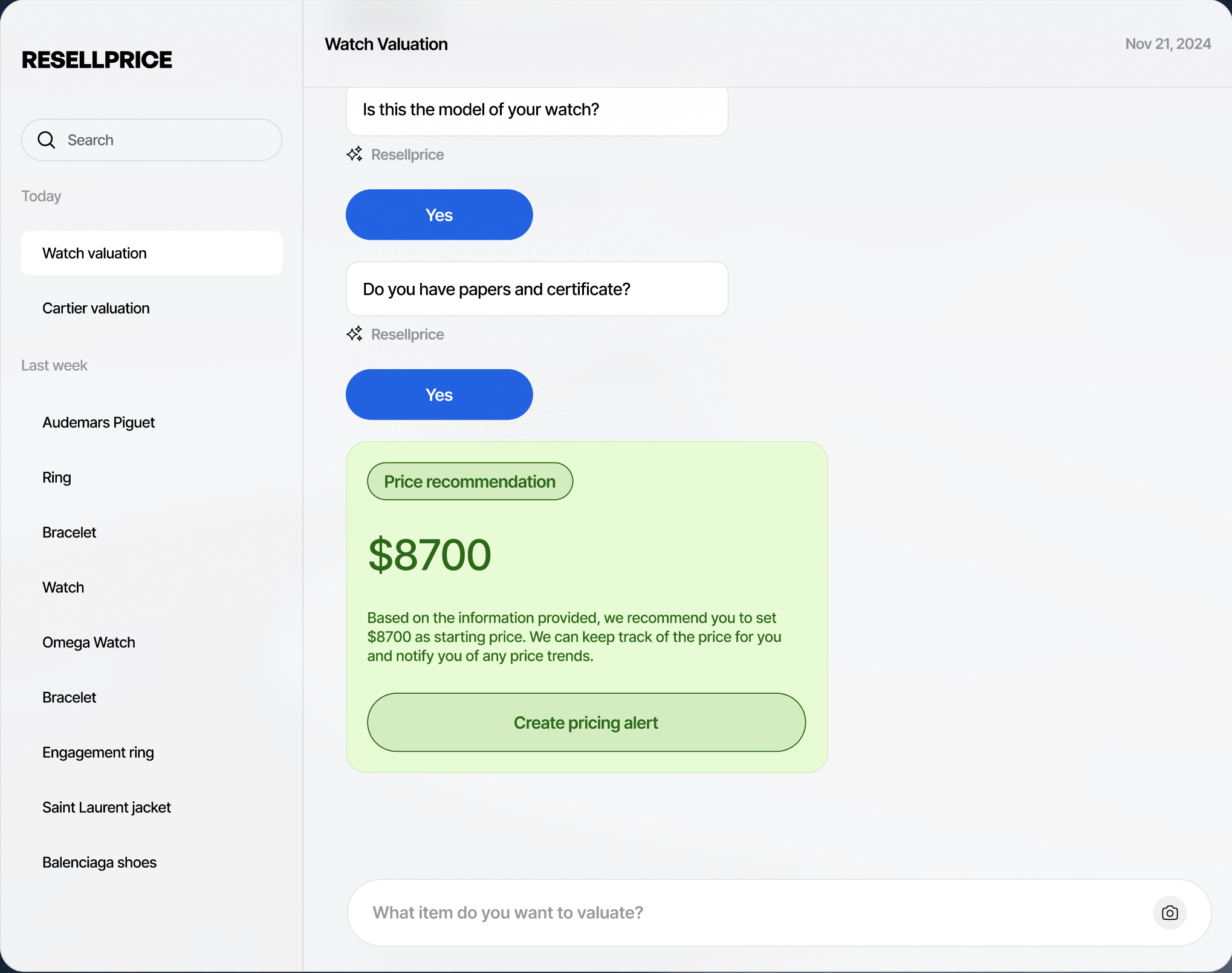Viewport: 1232px width, 973px height.
Task: Click the valuation message input box
Action: (750, 913)
